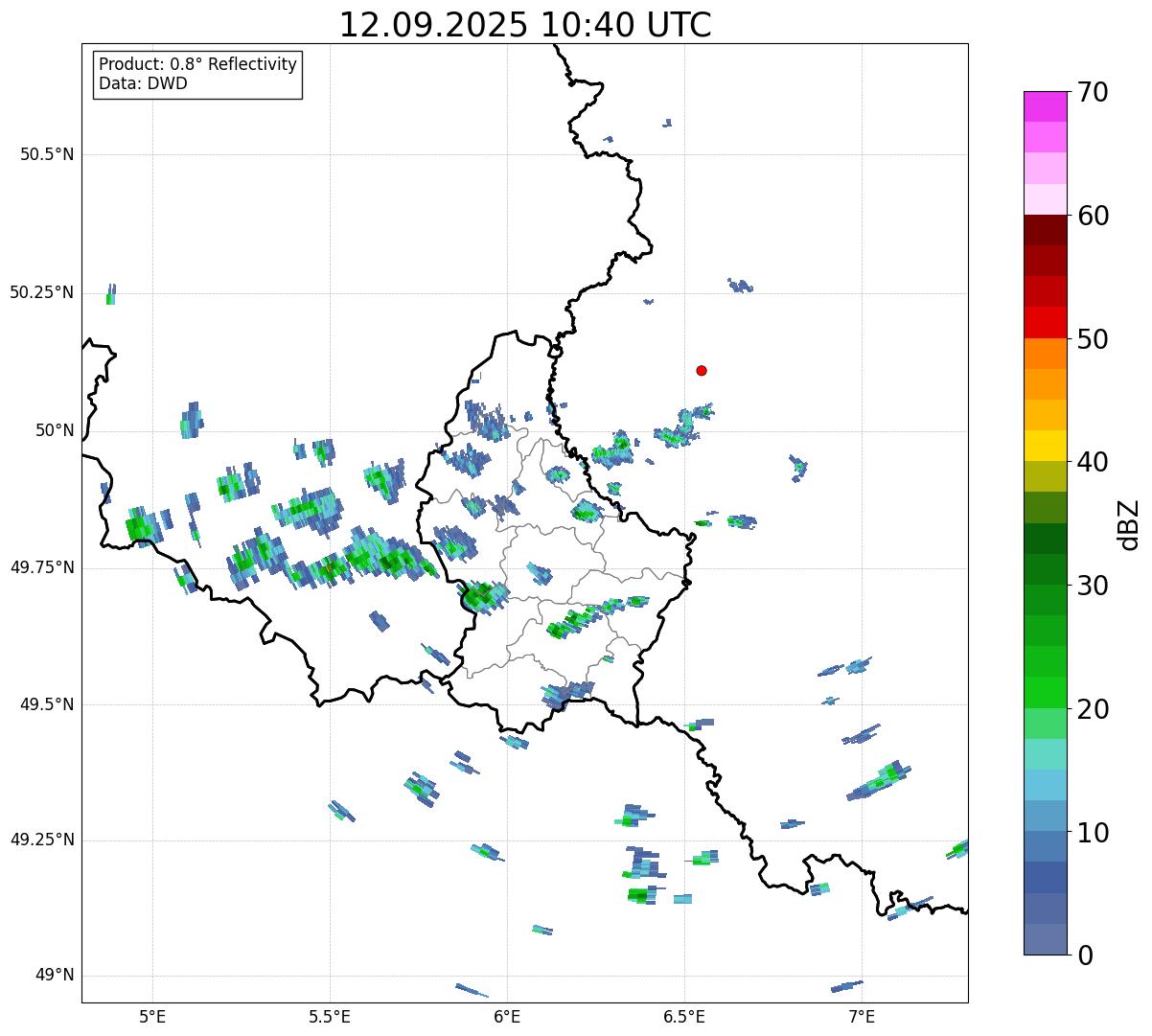Viewport: 1152px width, 1036px height.
Task: Click the dBZ colorbar axis label
Action: tap(1129, 523)
